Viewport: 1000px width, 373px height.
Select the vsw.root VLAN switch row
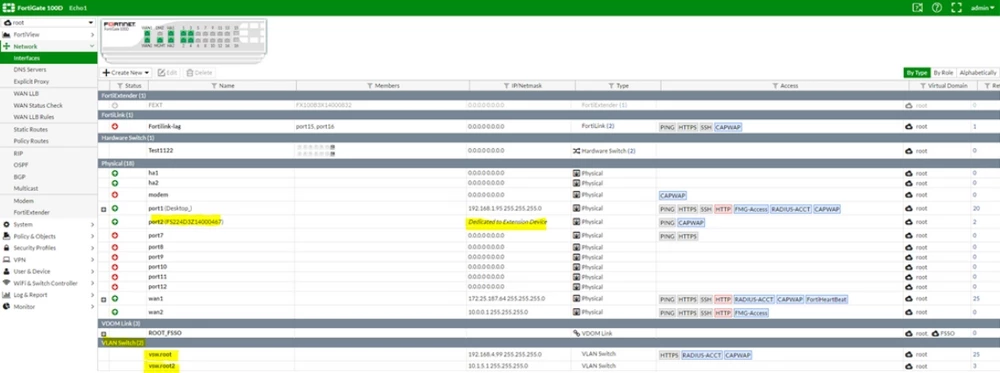pyautogui.click(x=548, y=355)
